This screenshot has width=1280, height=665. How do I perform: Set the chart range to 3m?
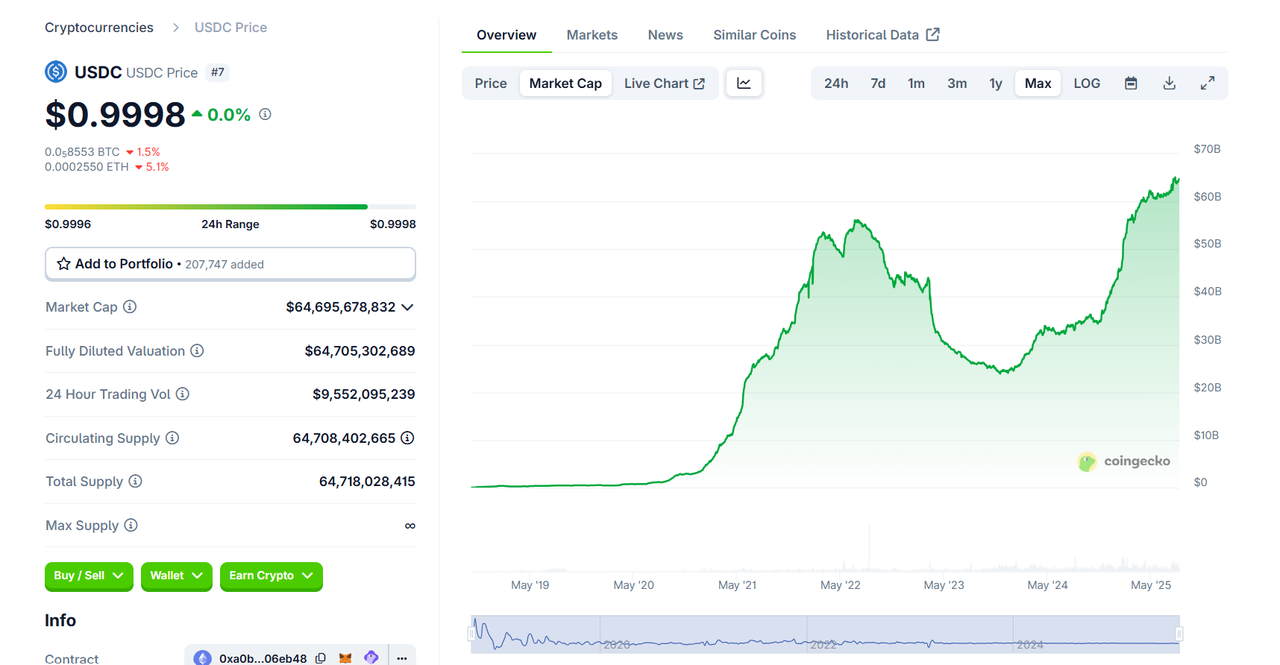tap(957, 83)
